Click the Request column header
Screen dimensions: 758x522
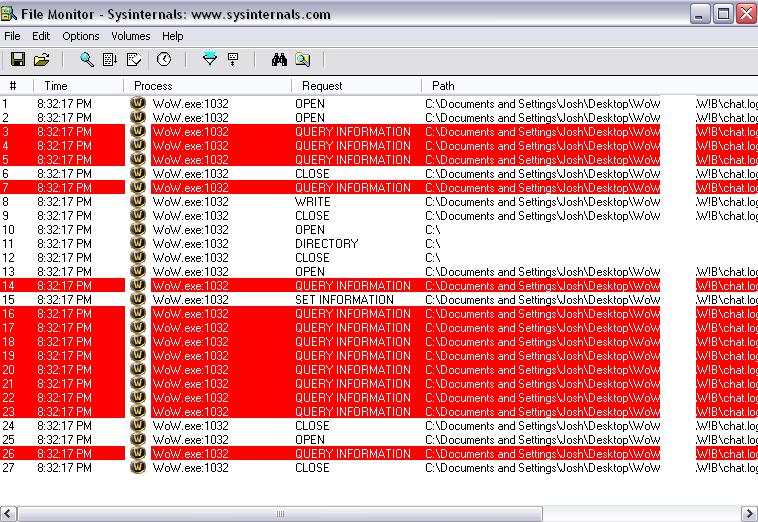pyautogui.click(x=357, y=86)
